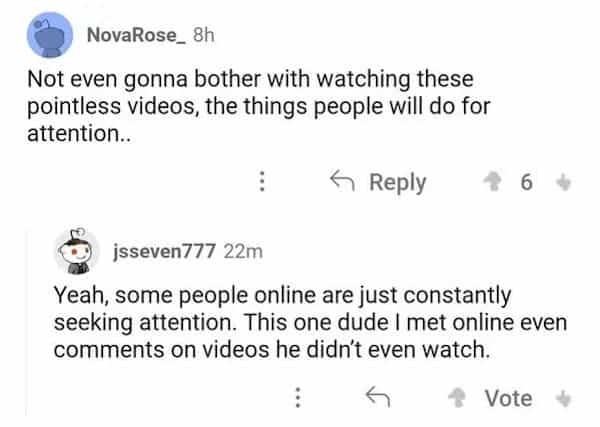Click the Vote label on jsseven777's comment

508,398
